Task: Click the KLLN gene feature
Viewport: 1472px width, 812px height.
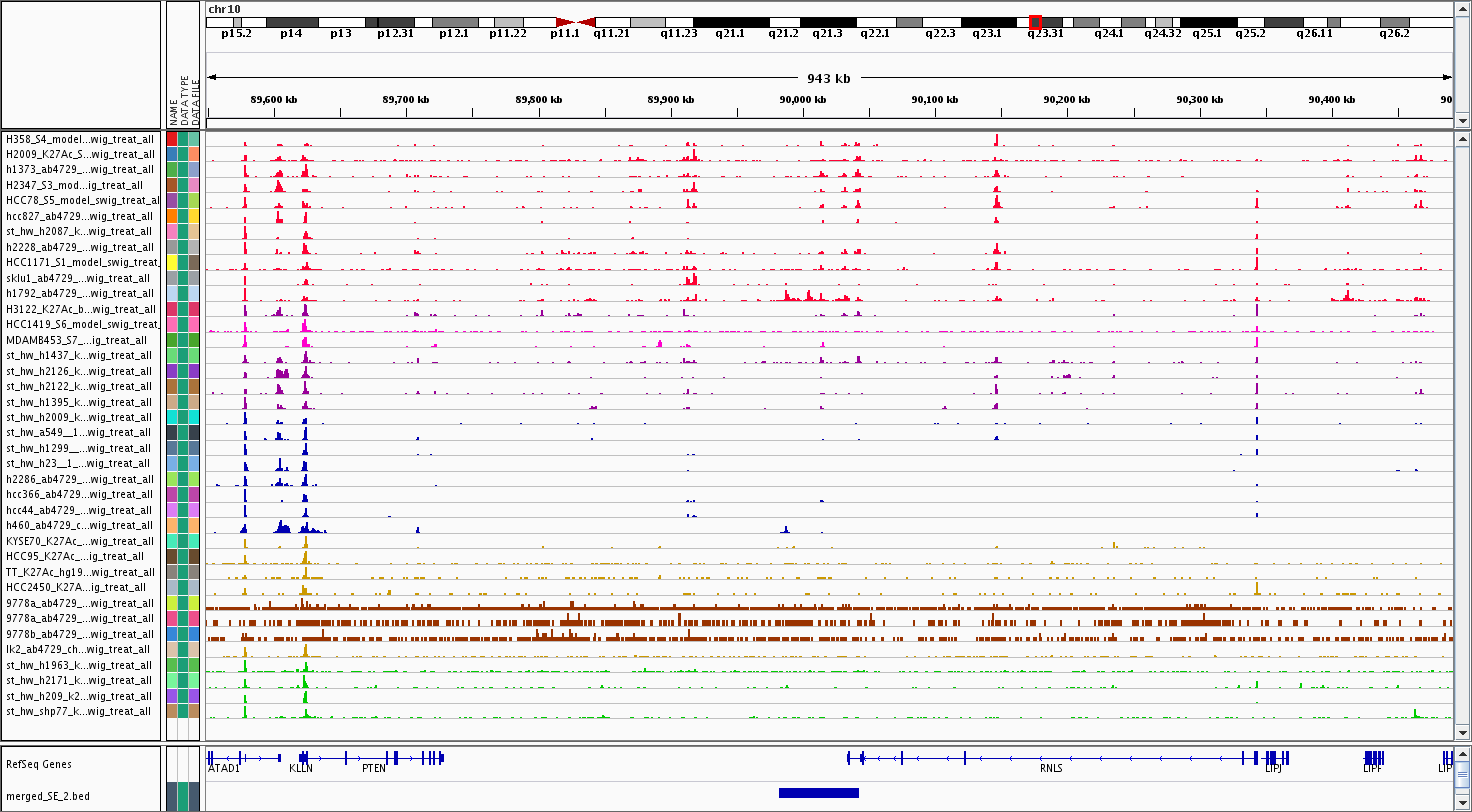Action: [x=300, y=769]
